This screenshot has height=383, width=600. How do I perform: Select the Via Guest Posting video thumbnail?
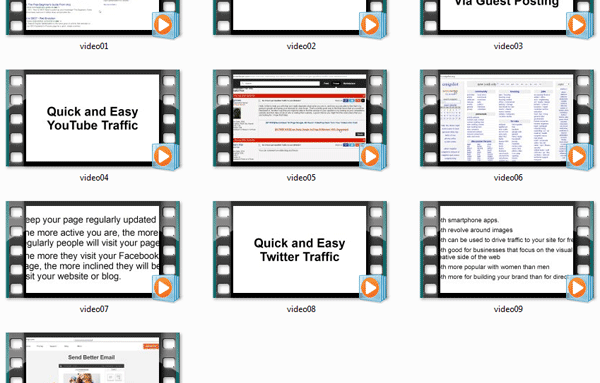[x=507, y=17]
